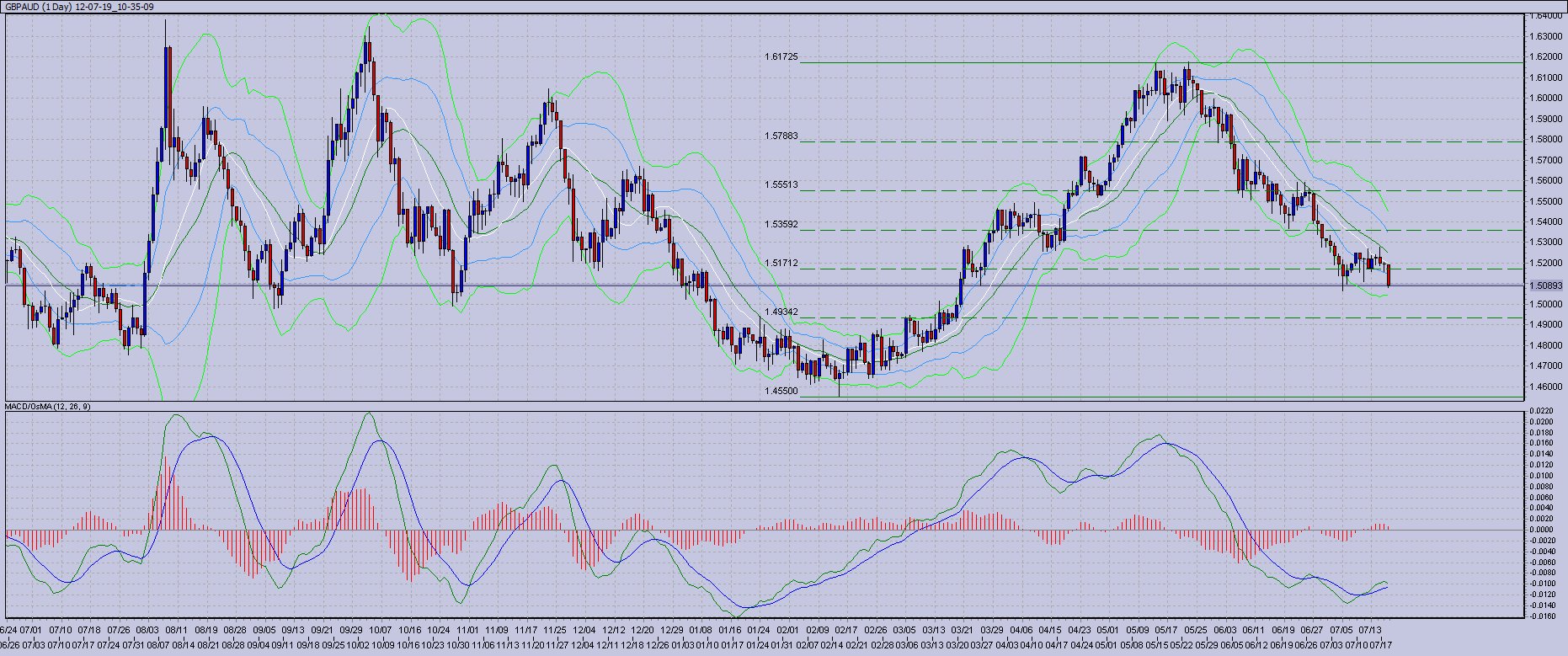
Task: Select the 1.51712 Fibonacci level label
Action: (x=781, y=264)
